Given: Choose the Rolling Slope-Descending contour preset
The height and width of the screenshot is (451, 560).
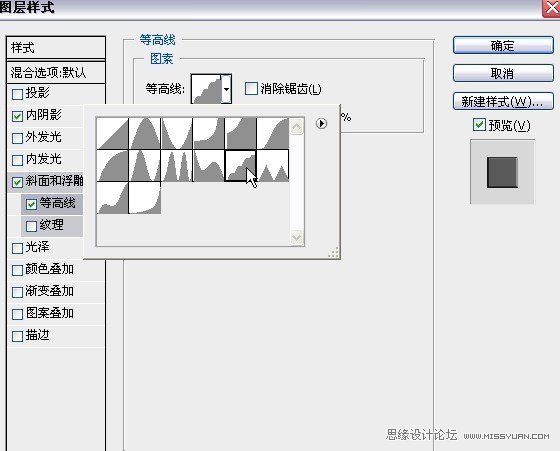Looking at the screenshot, I should click(209, 166).
